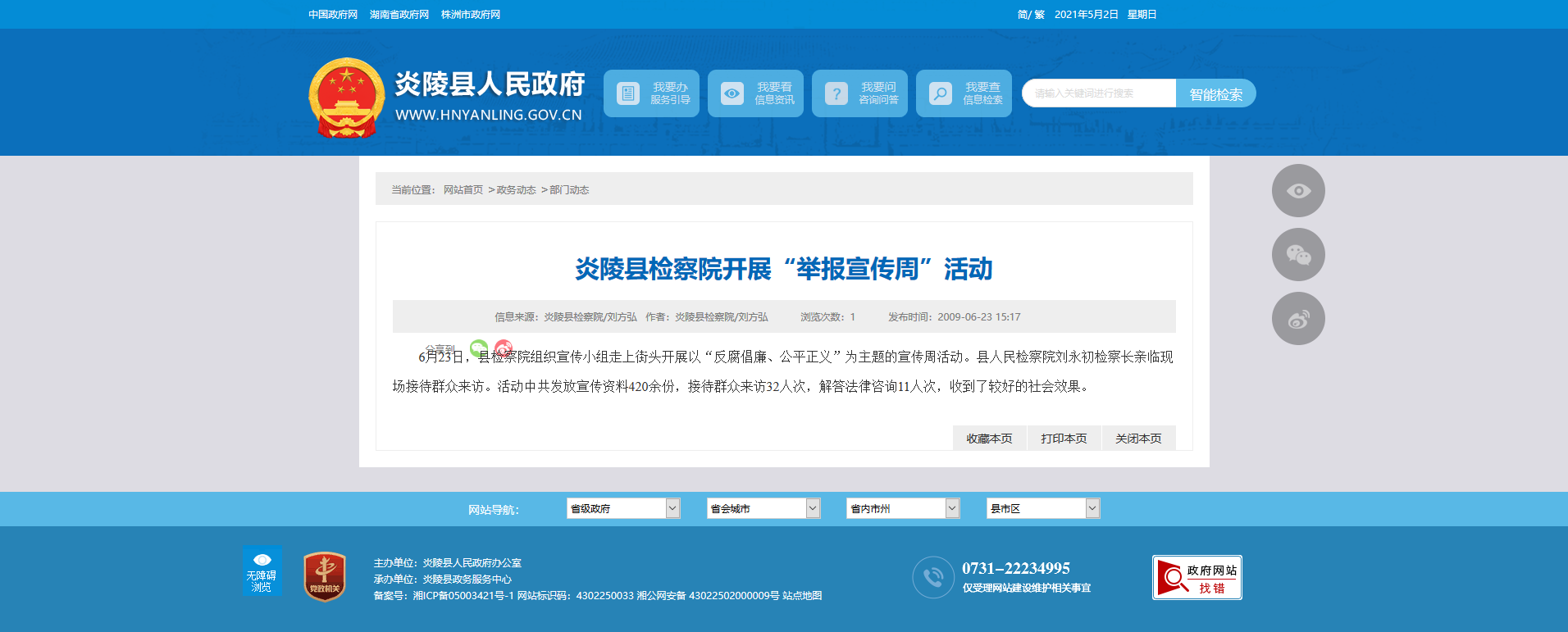
Task: Click the gray WeChat circle in sidebar
Action: click(x=1298, y=255)
